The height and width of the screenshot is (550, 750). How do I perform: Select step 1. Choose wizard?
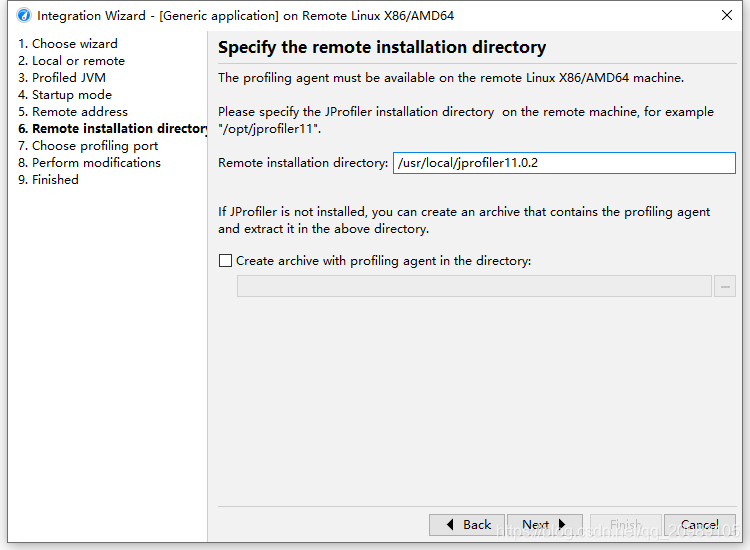click(67, 44)
